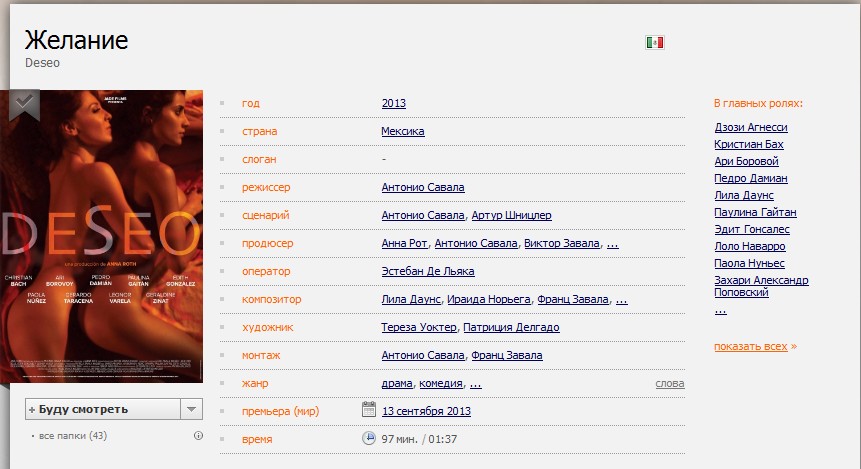
Task: Click Антонио Савала in продюсер row
Action: [x=476, y=243]
